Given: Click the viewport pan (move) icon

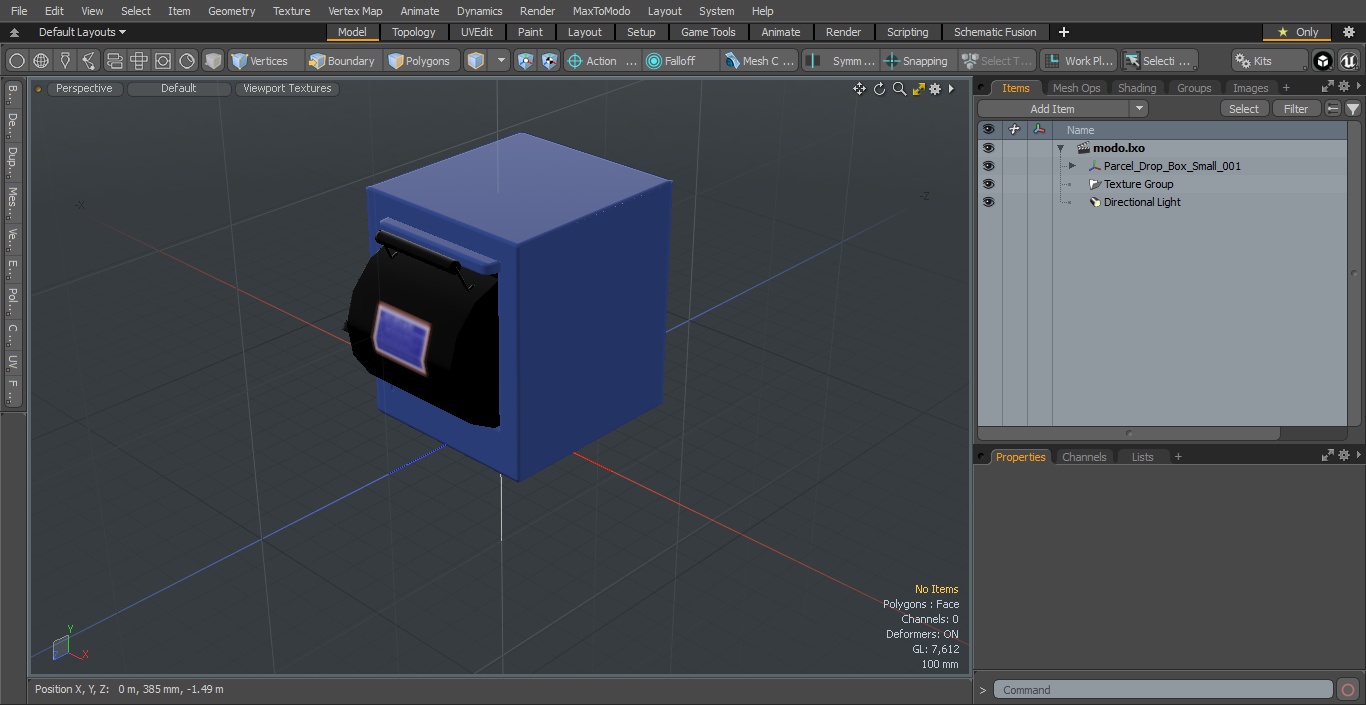Looking at the screenshot, I should pyautogui.click(x=859, y=89).
